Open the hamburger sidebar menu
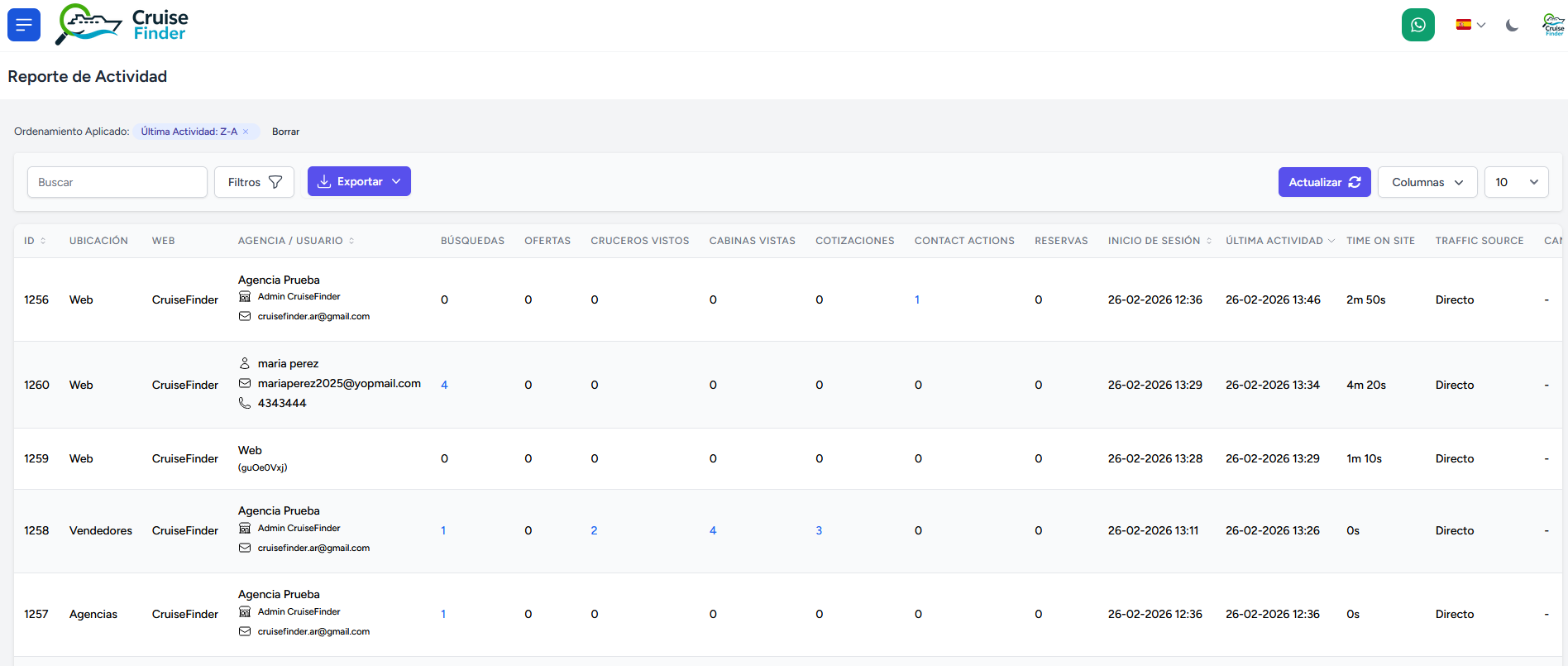 [x=24, y=25]
